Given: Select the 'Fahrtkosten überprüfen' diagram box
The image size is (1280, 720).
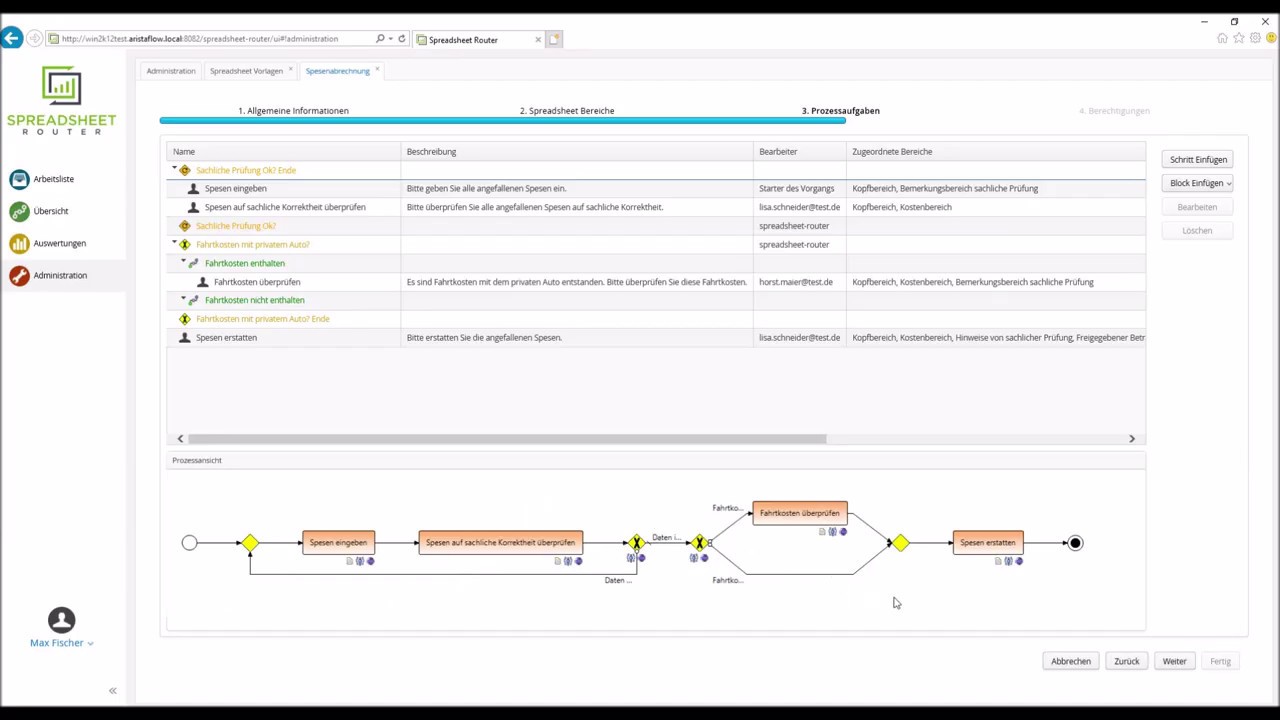Looking at the screenshot, I should tap(799, 513).
